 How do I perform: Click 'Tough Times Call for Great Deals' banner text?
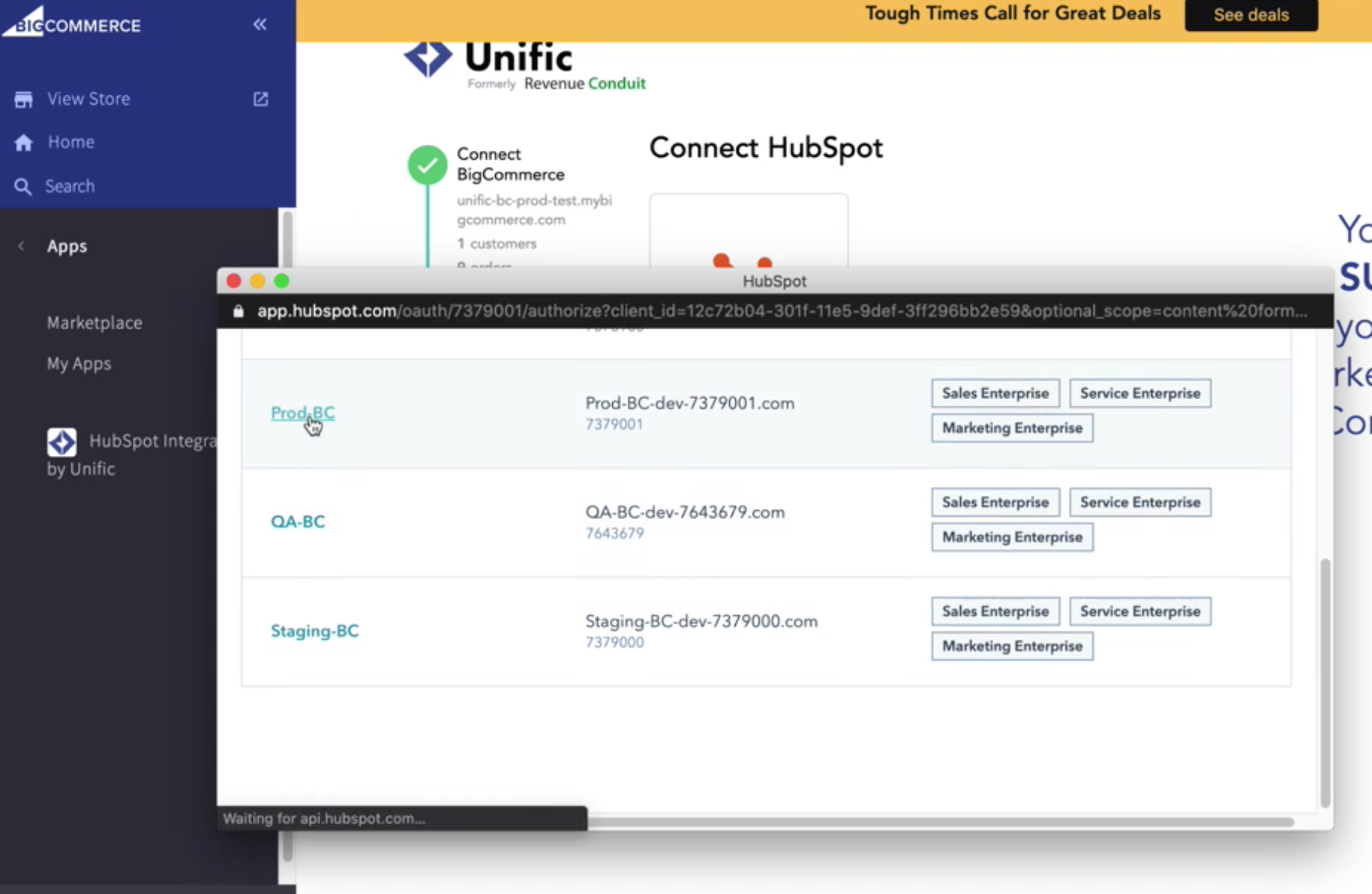[1013, 13]
